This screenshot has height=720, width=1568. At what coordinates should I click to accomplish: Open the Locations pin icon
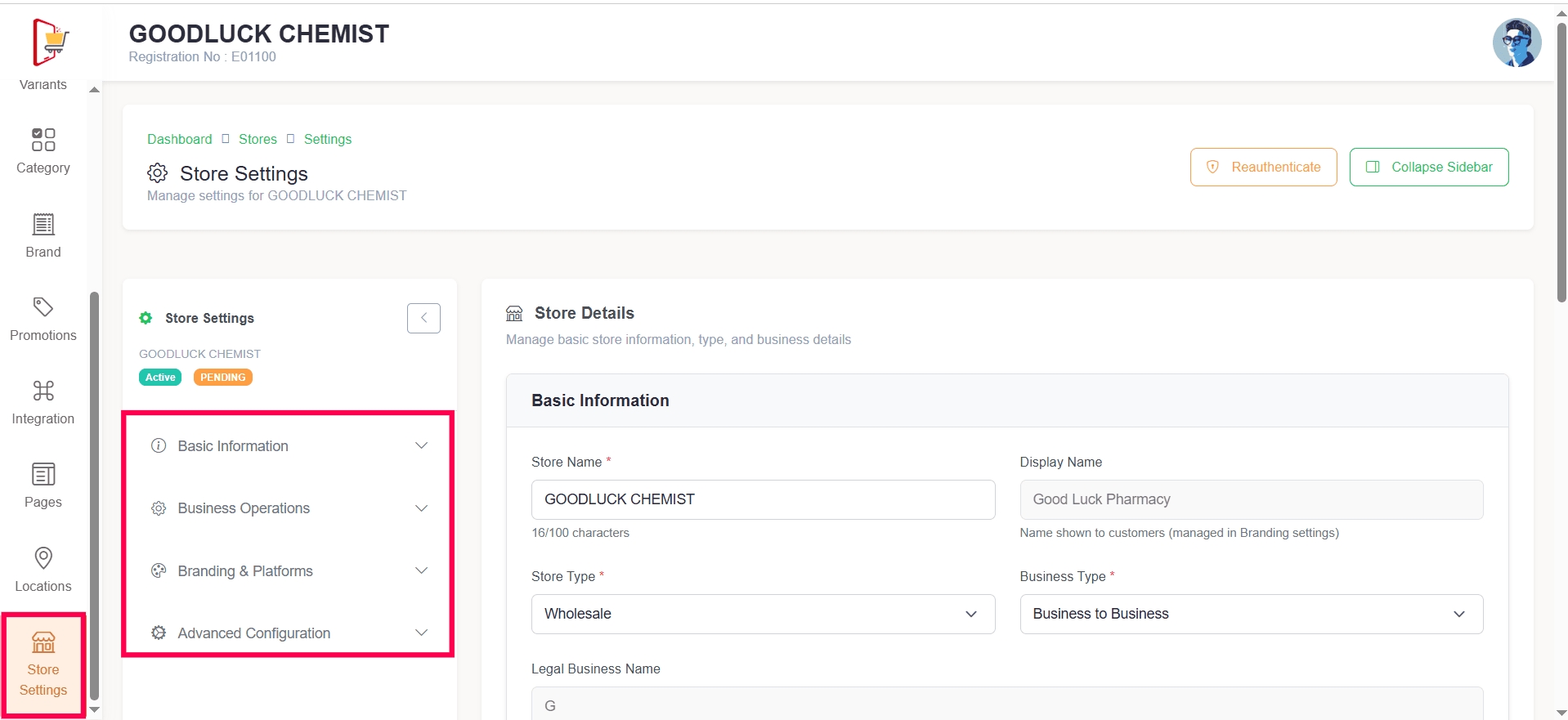tap(43, 558)
